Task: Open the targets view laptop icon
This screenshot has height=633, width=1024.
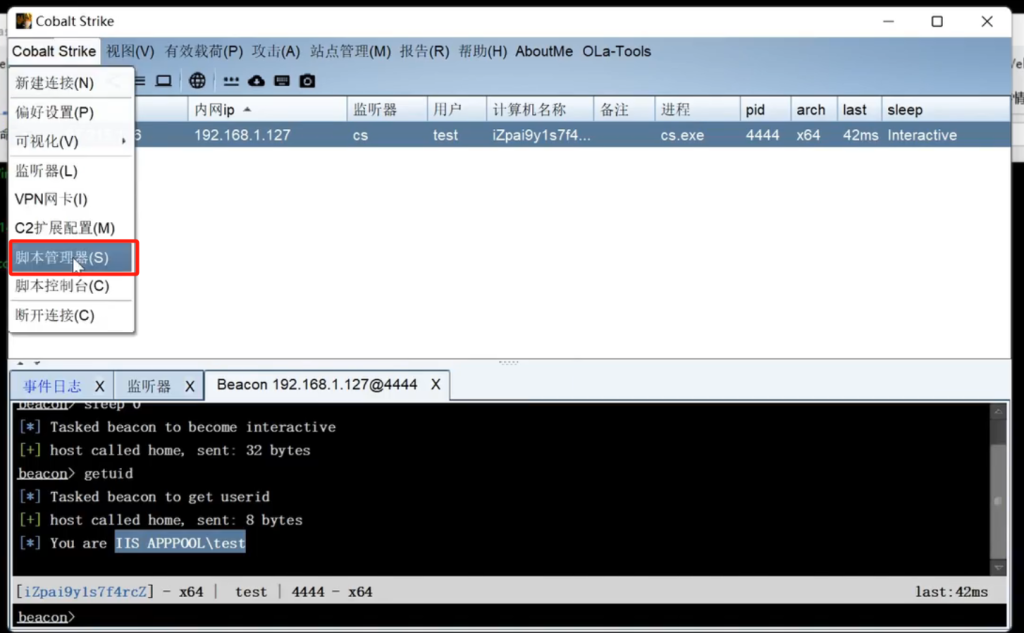Action: [163, 81]
